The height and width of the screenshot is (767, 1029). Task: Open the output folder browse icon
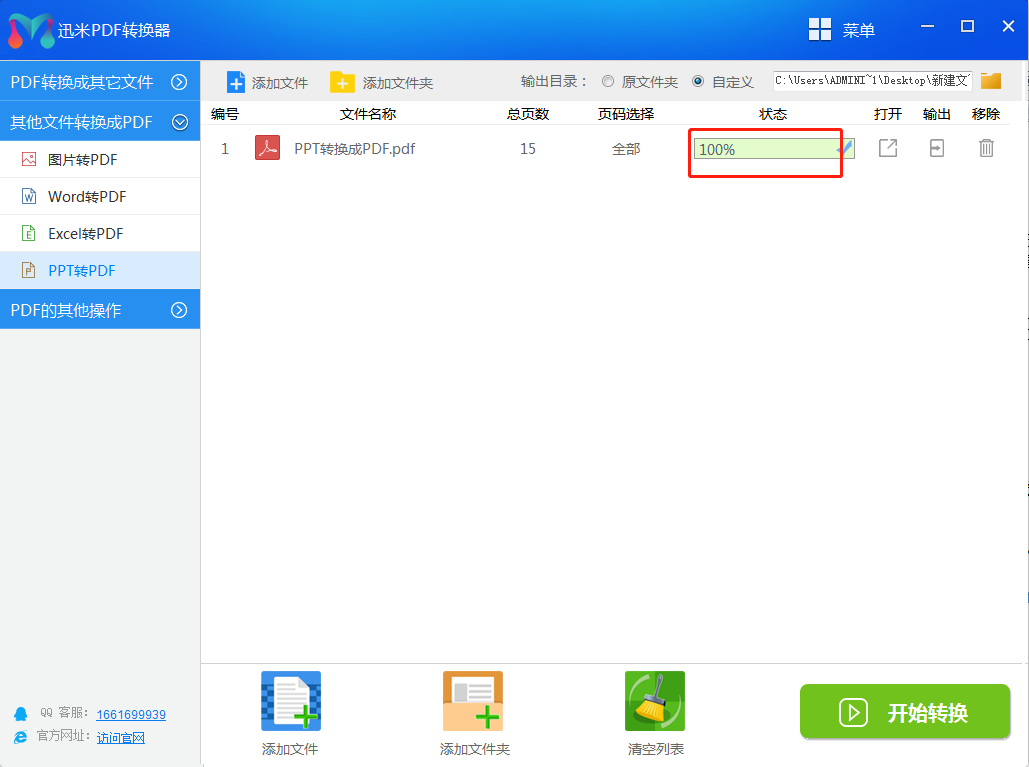click(991, 81)
